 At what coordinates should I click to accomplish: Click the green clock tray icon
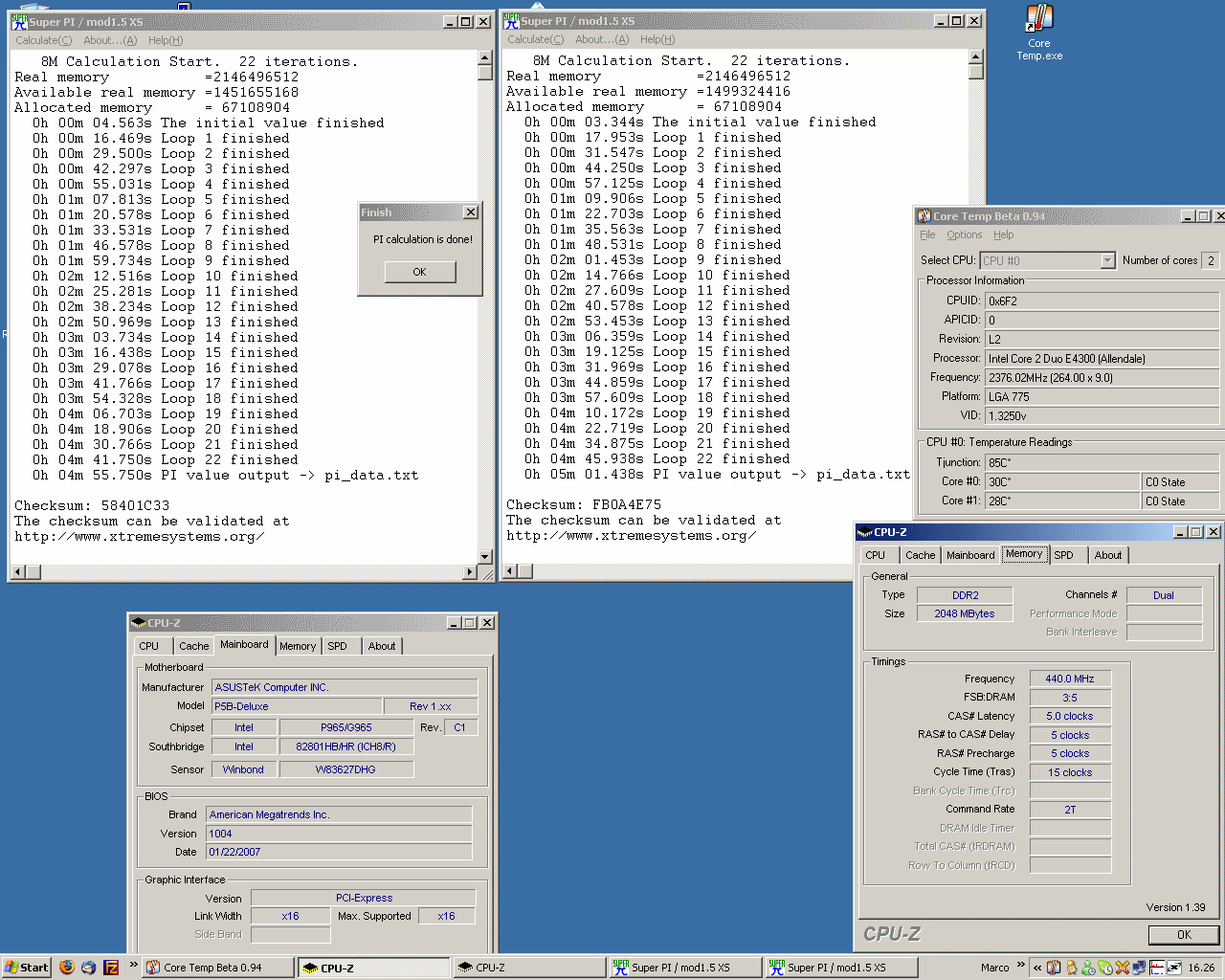pyautogui.click(x=1105, y=968)
